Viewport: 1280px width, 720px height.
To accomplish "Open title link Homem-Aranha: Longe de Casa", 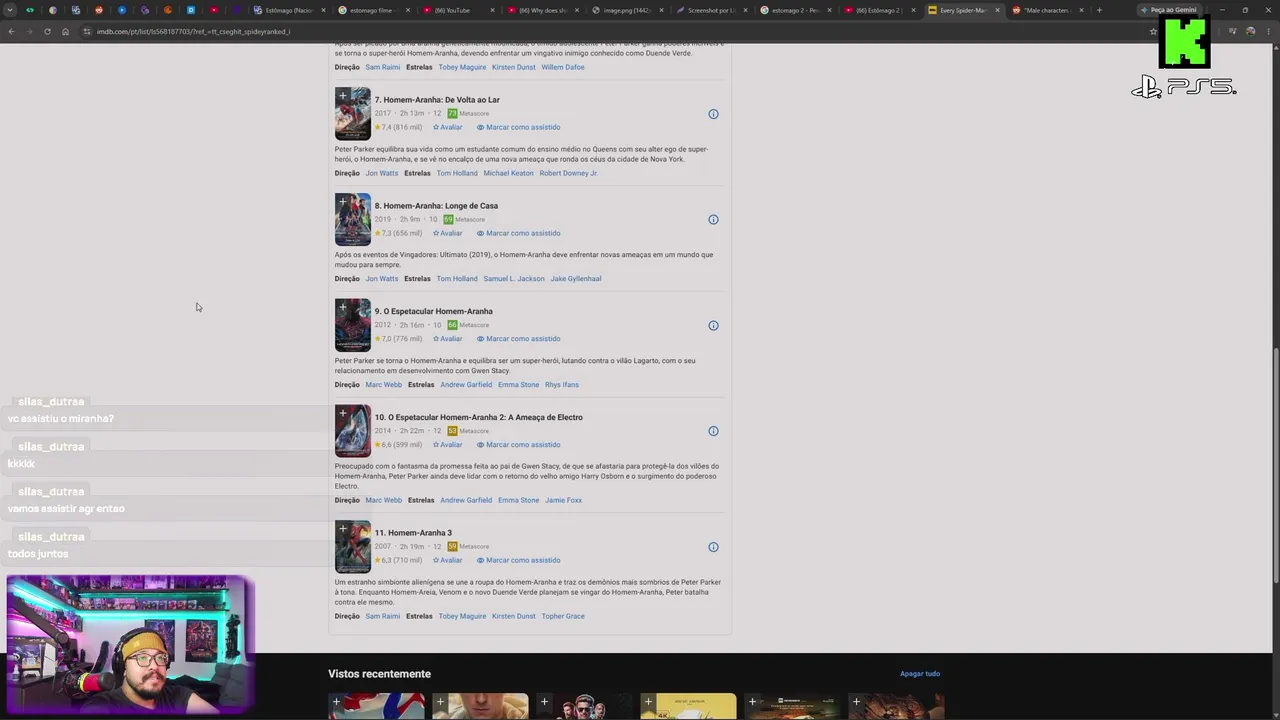I will point(436,206).
